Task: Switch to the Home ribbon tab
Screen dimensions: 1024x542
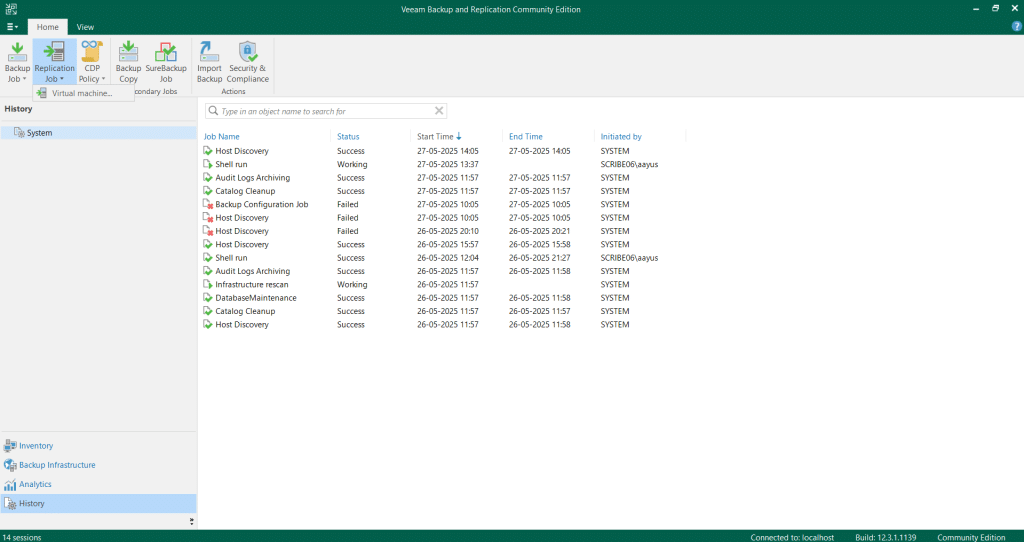Action: [47, 27]
